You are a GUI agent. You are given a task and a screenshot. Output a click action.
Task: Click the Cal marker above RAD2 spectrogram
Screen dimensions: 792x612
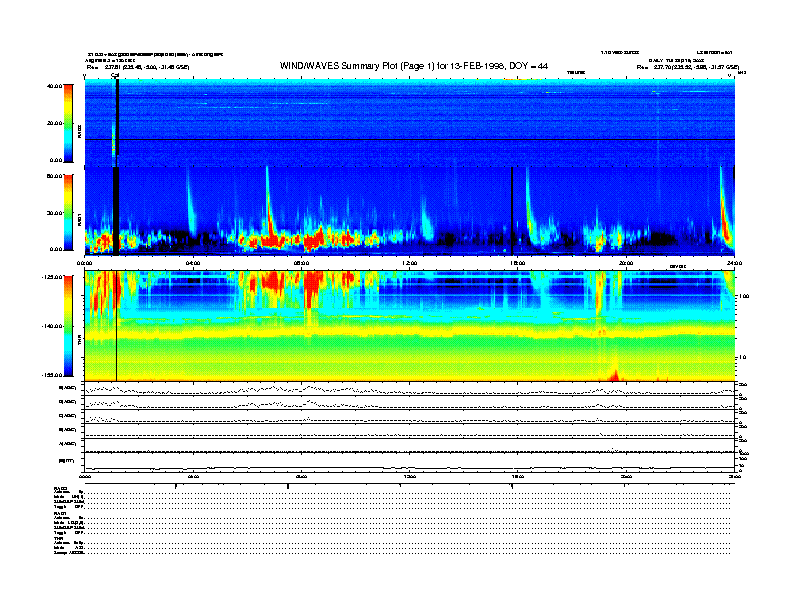click(115, 76)
